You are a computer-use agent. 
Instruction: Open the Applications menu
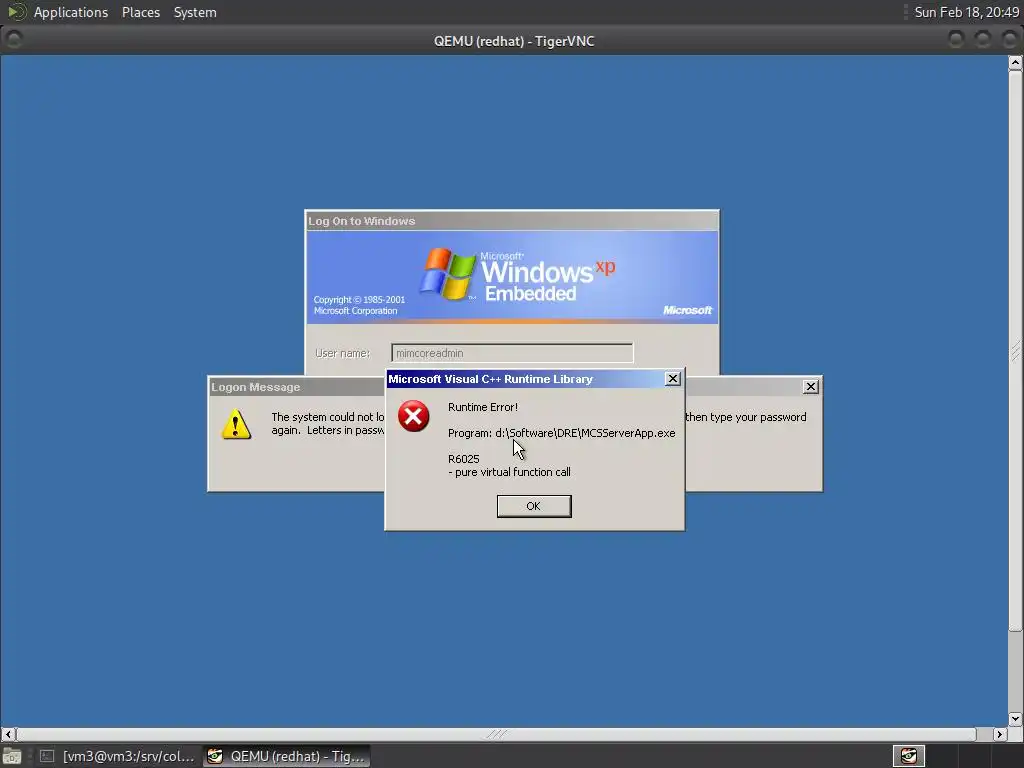click(x=71, y=12)
